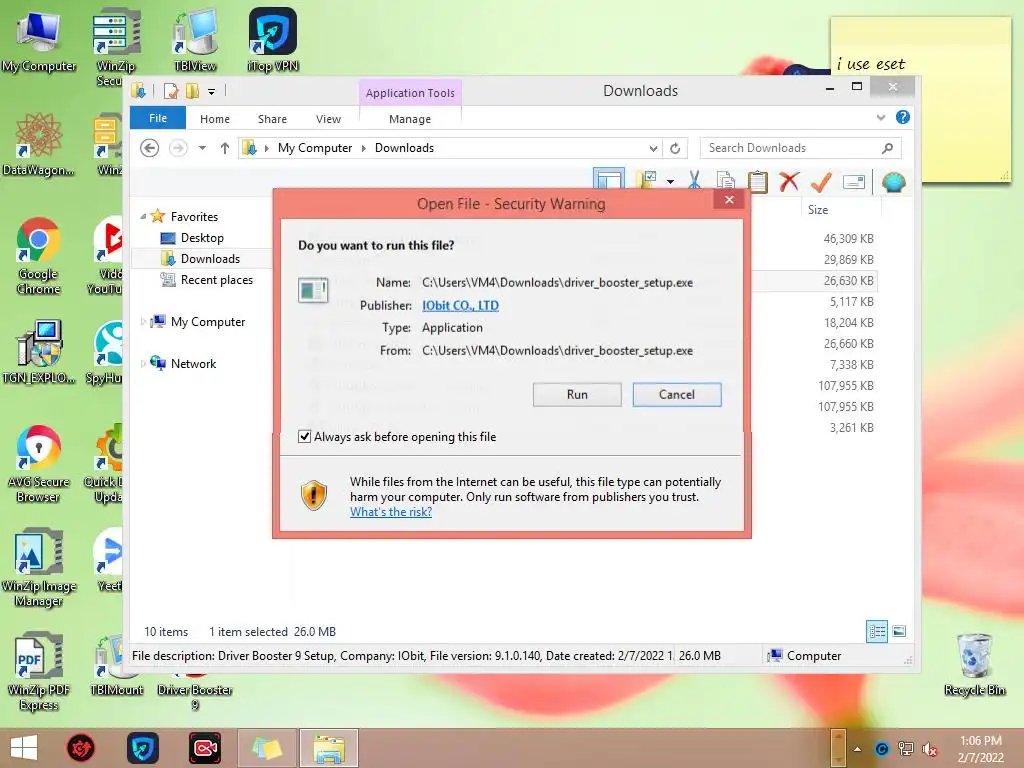
Task: Click the blue shell toolbar icon
Action: click(x=893, y=182)
